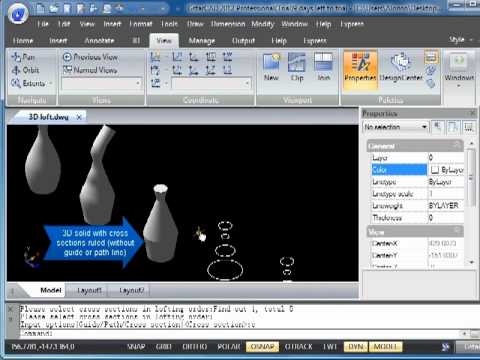
Task: Toggle ORTHO mode in status bar
Action: click(x=195, y=347)
